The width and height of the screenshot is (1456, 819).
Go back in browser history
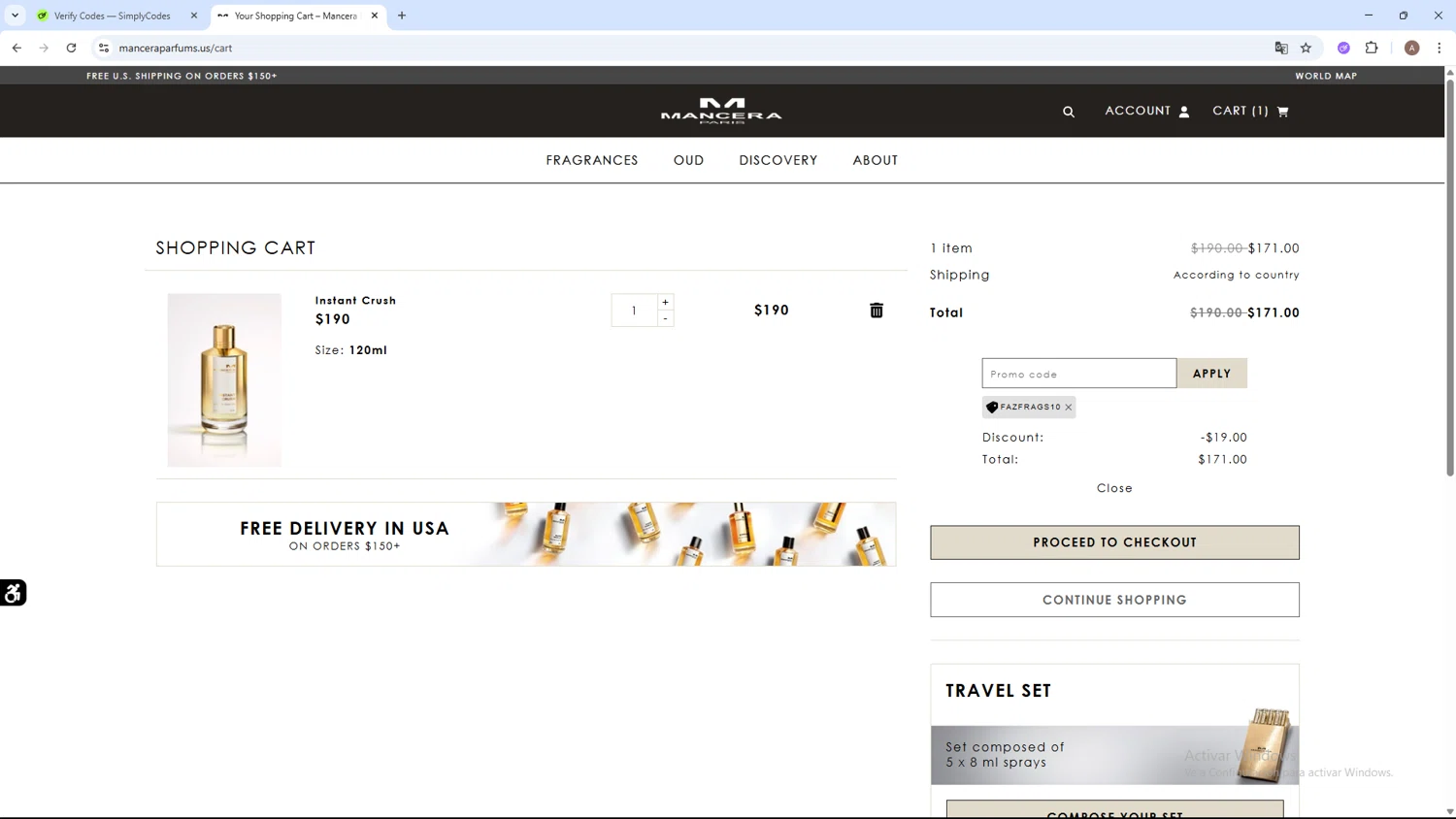click(x=17, y=48)
